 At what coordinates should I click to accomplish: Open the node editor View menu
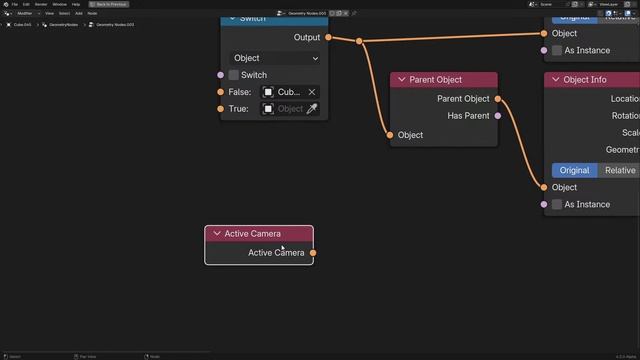point(49,13)
